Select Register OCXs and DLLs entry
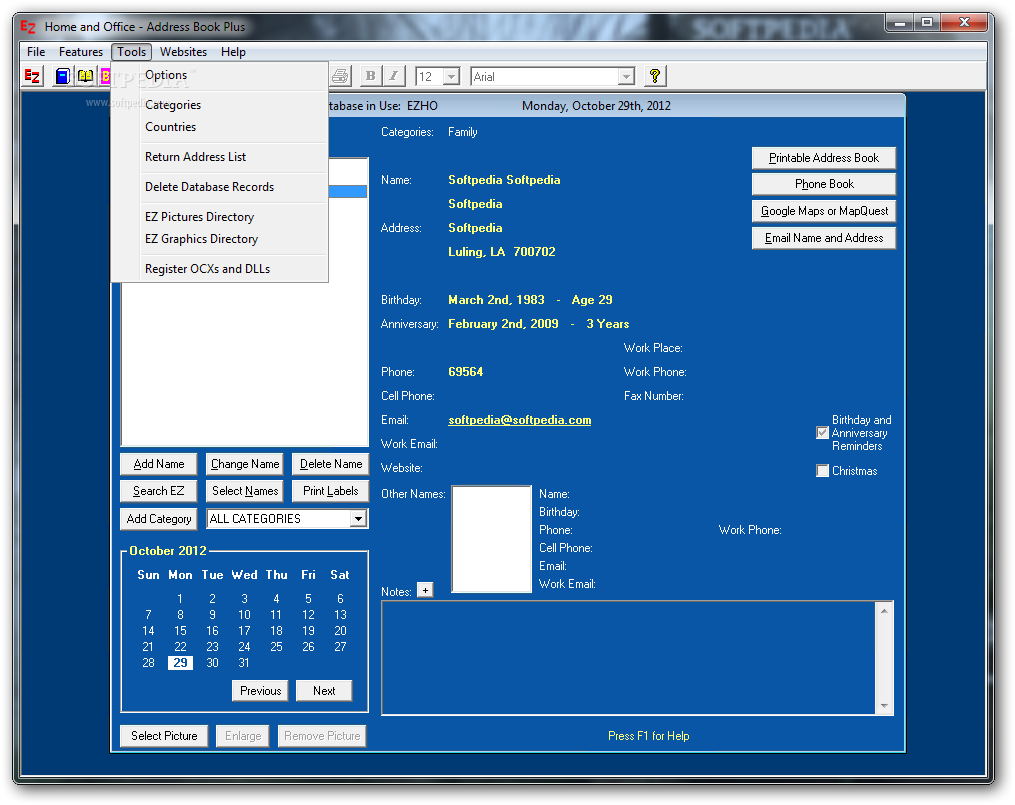 220,269
